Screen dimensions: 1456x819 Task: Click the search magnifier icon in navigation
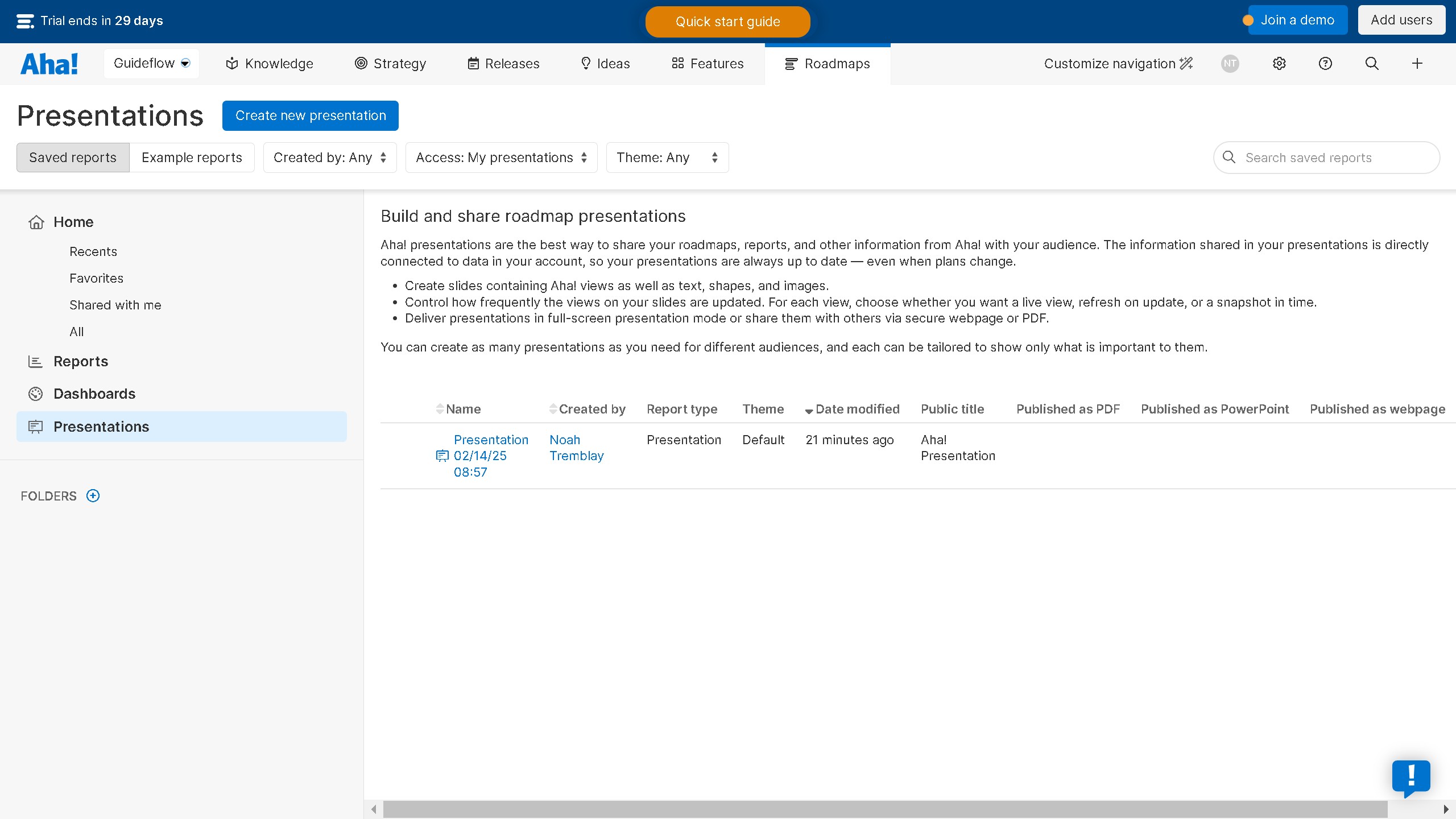[1372, 64]
